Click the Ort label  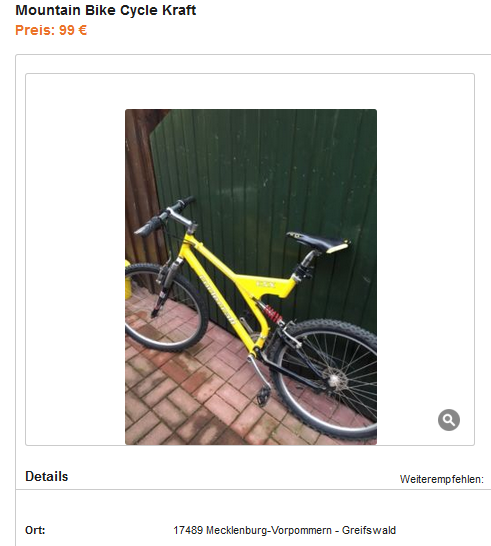coord(35,530)
